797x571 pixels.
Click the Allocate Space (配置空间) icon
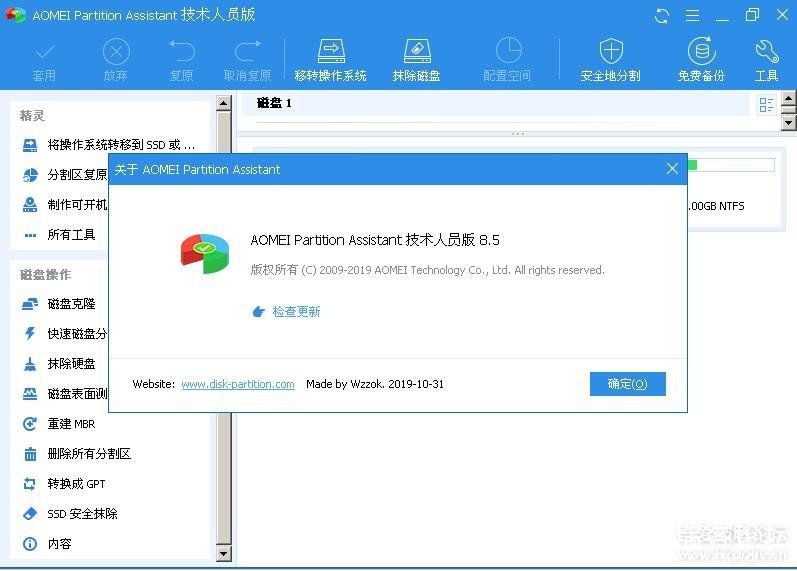click(x=507, y=59)
